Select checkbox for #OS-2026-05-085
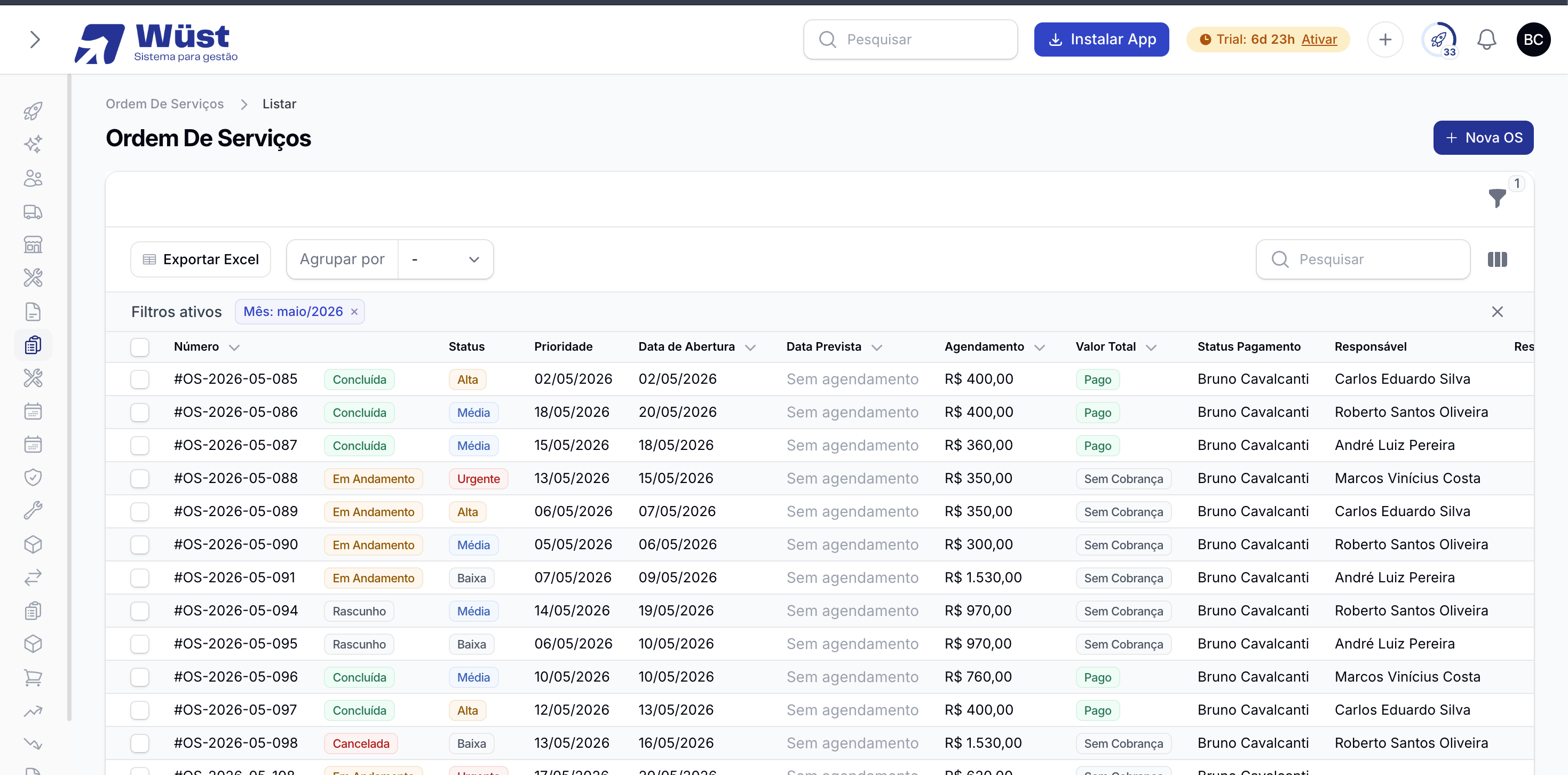 (x=140, y=379)
